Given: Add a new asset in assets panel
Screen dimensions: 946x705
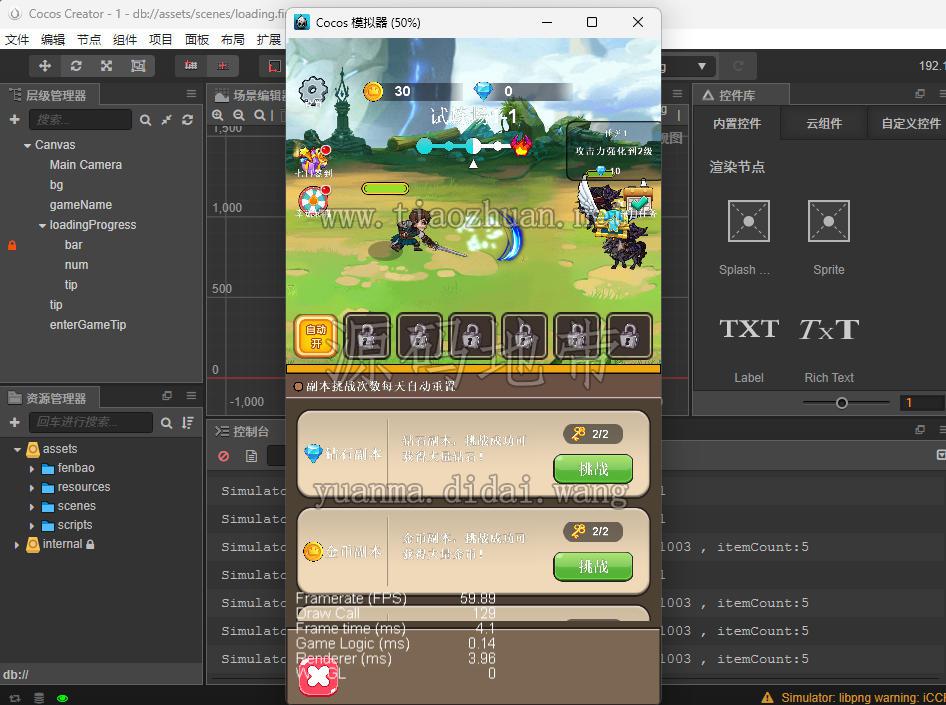Looking at the screenshot, I should click(14, 423).
